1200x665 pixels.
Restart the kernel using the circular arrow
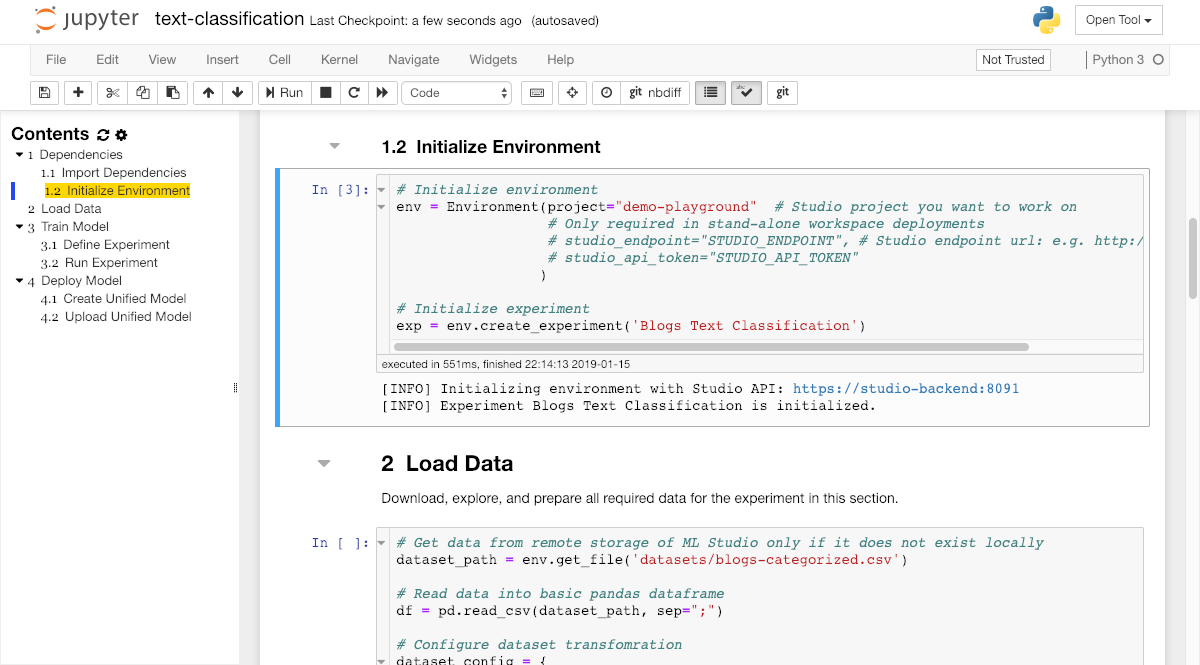353,93
